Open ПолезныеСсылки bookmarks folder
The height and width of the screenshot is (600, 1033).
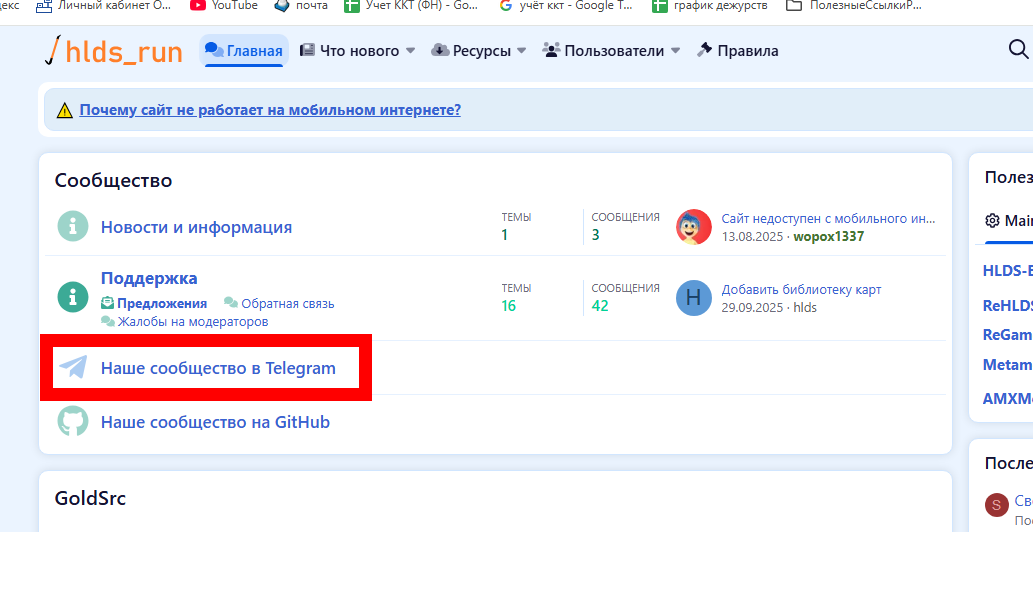(854, 5)
